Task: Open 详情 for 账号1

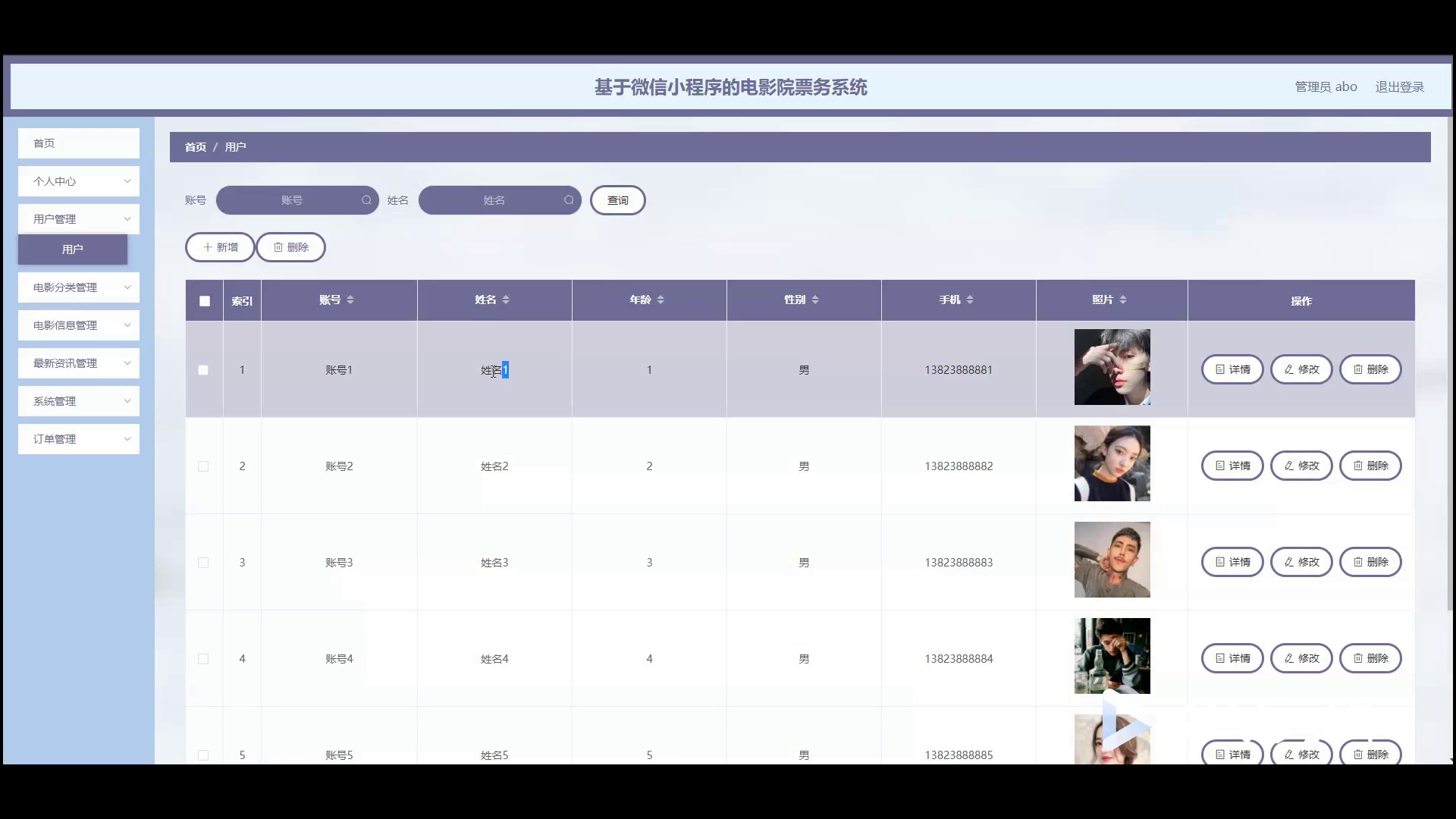Action: 1232,369
